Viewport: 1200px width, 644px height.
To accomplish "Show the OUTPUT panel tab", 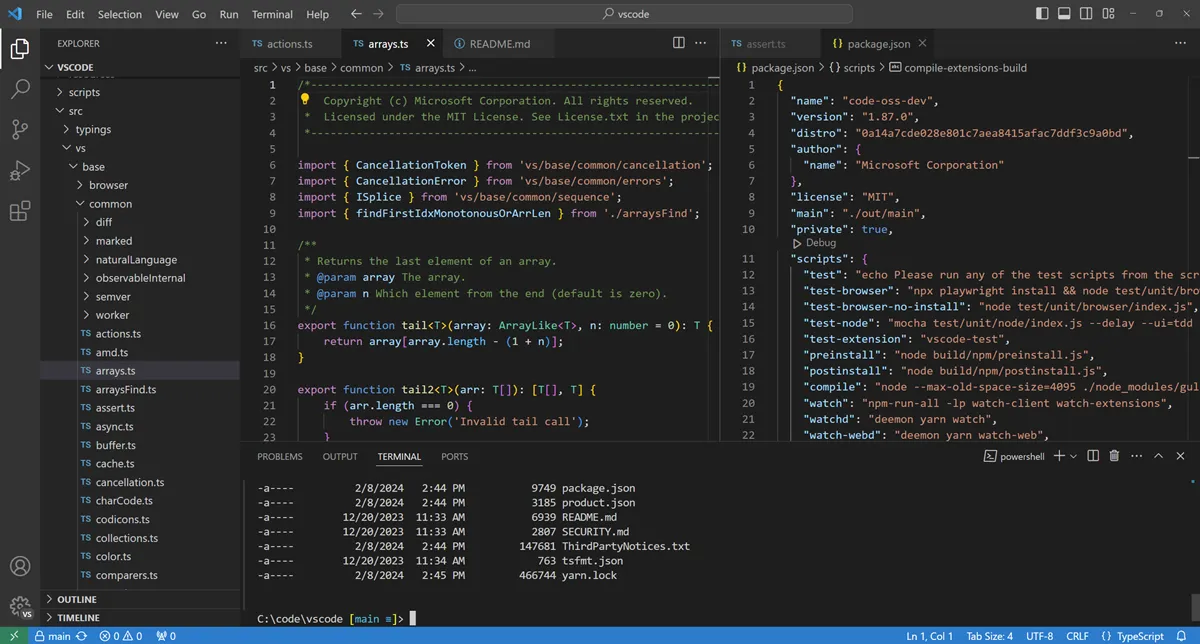I will pyautogui.click(x=340, y=456).
